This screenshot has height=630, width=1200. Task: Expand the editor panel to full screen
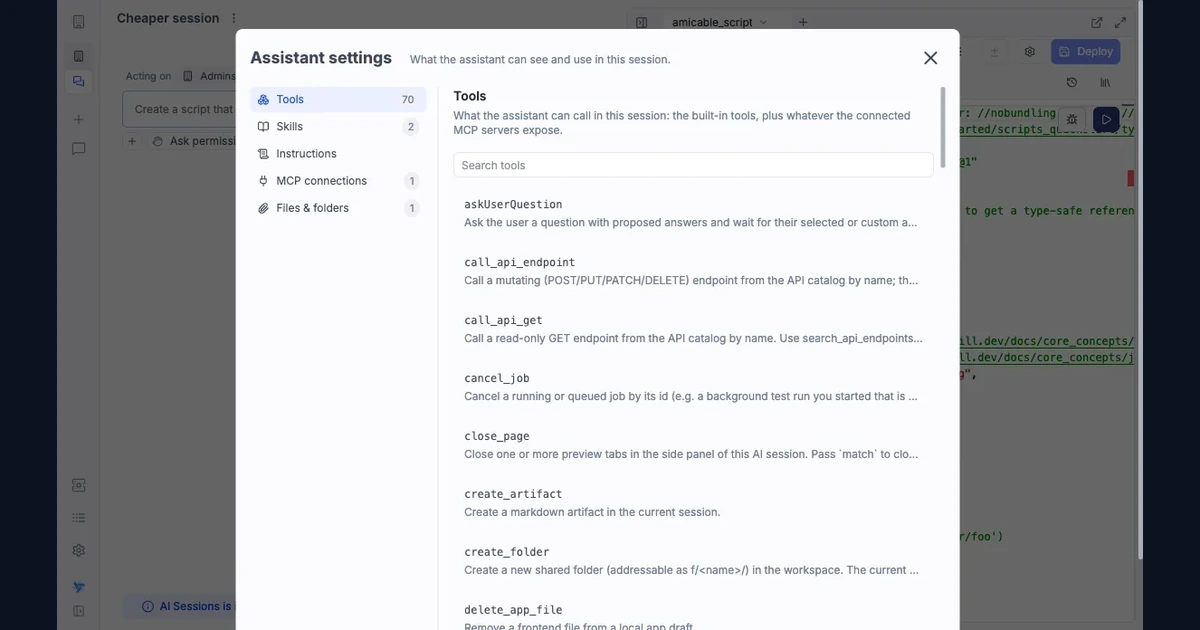pos(1120,22)
